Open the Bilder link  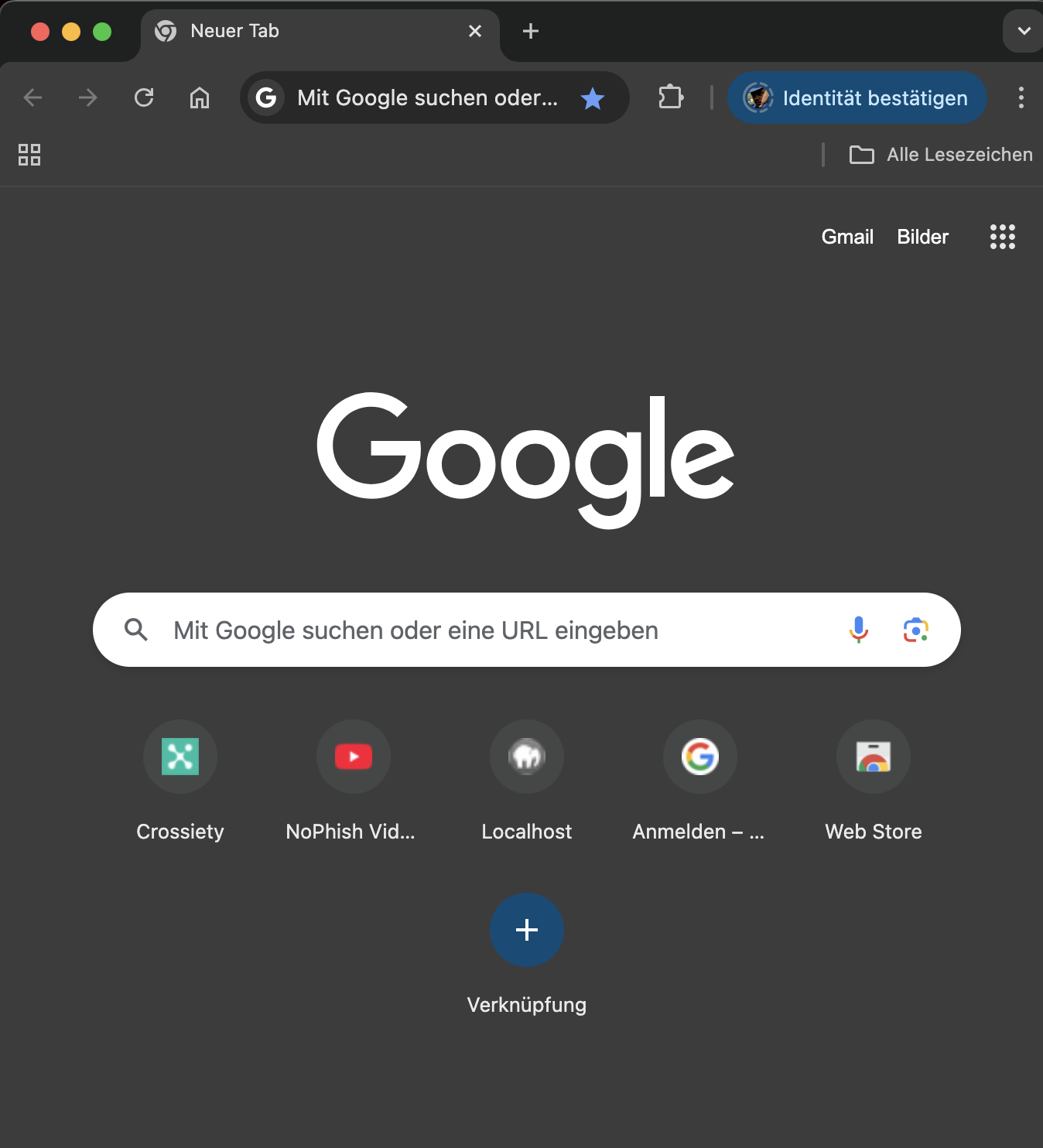point(922,237)
